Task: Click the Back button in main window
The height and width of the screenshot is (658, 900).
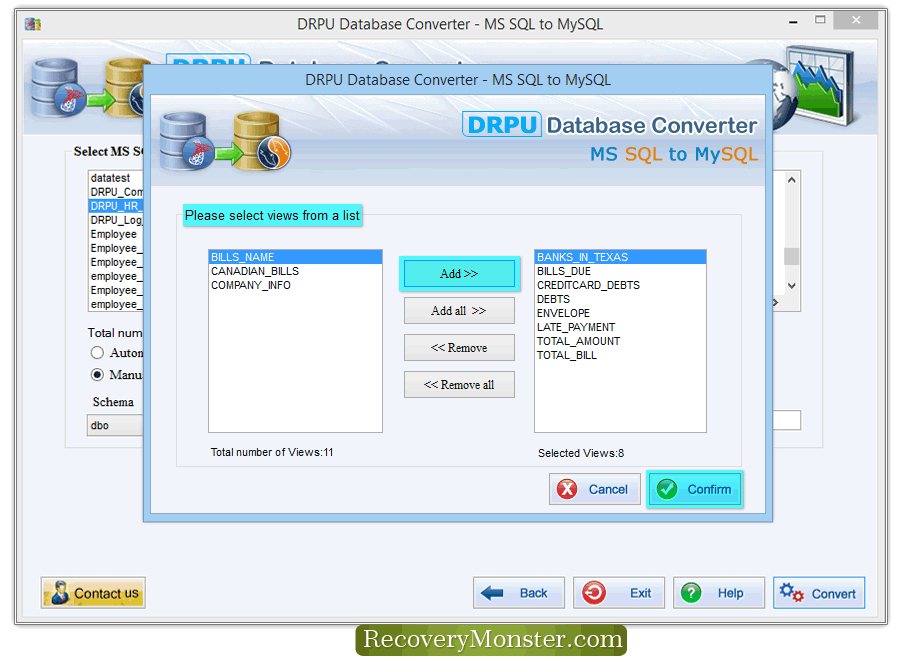Action: click(x=519, y=593)
